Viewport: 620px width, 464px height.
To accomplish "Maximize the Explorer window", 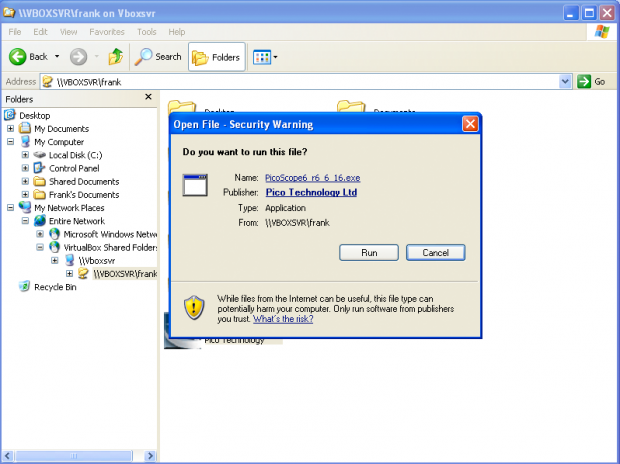I will click(589, 13).
